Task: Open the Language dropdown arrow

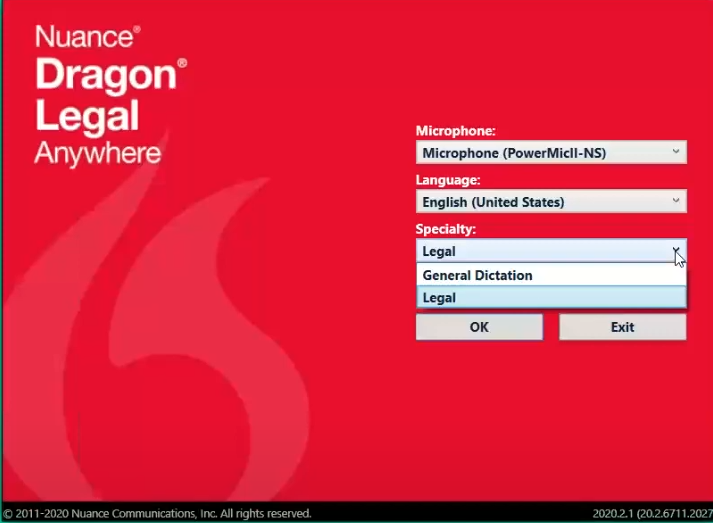Action: [676, 202]
